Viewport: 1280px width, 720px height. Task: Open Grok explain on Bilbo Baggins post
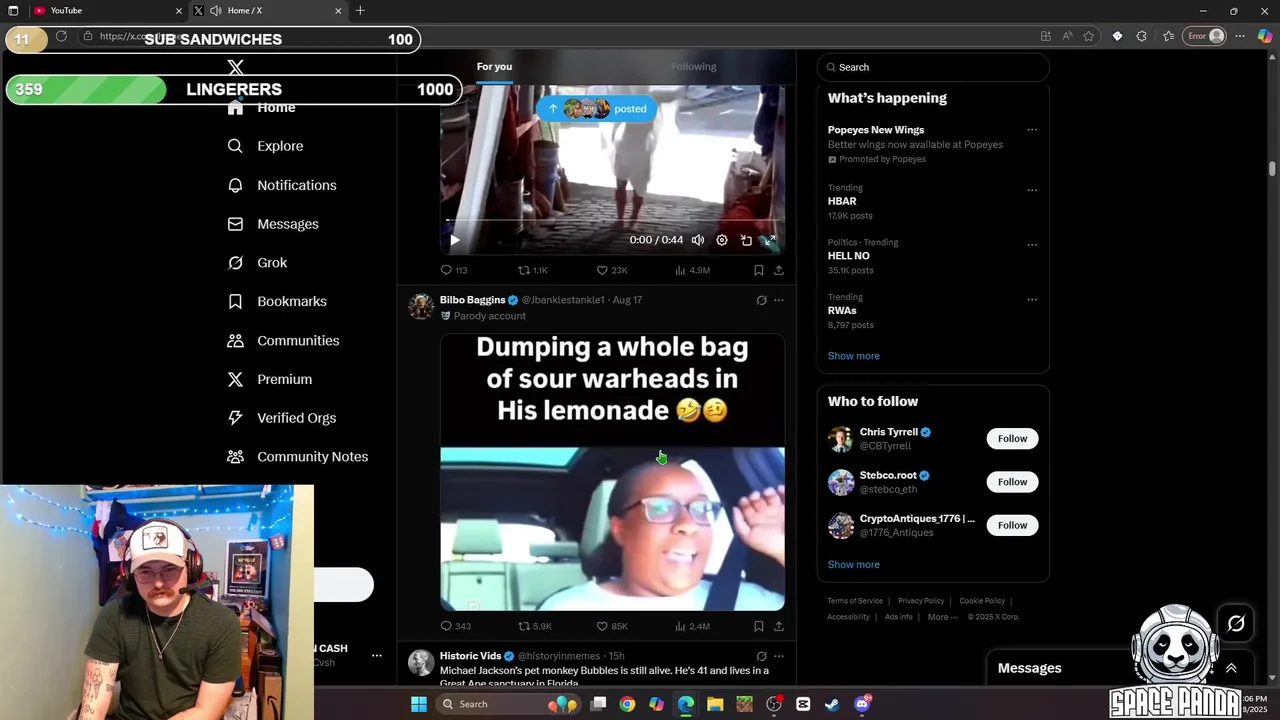point(761,300)
